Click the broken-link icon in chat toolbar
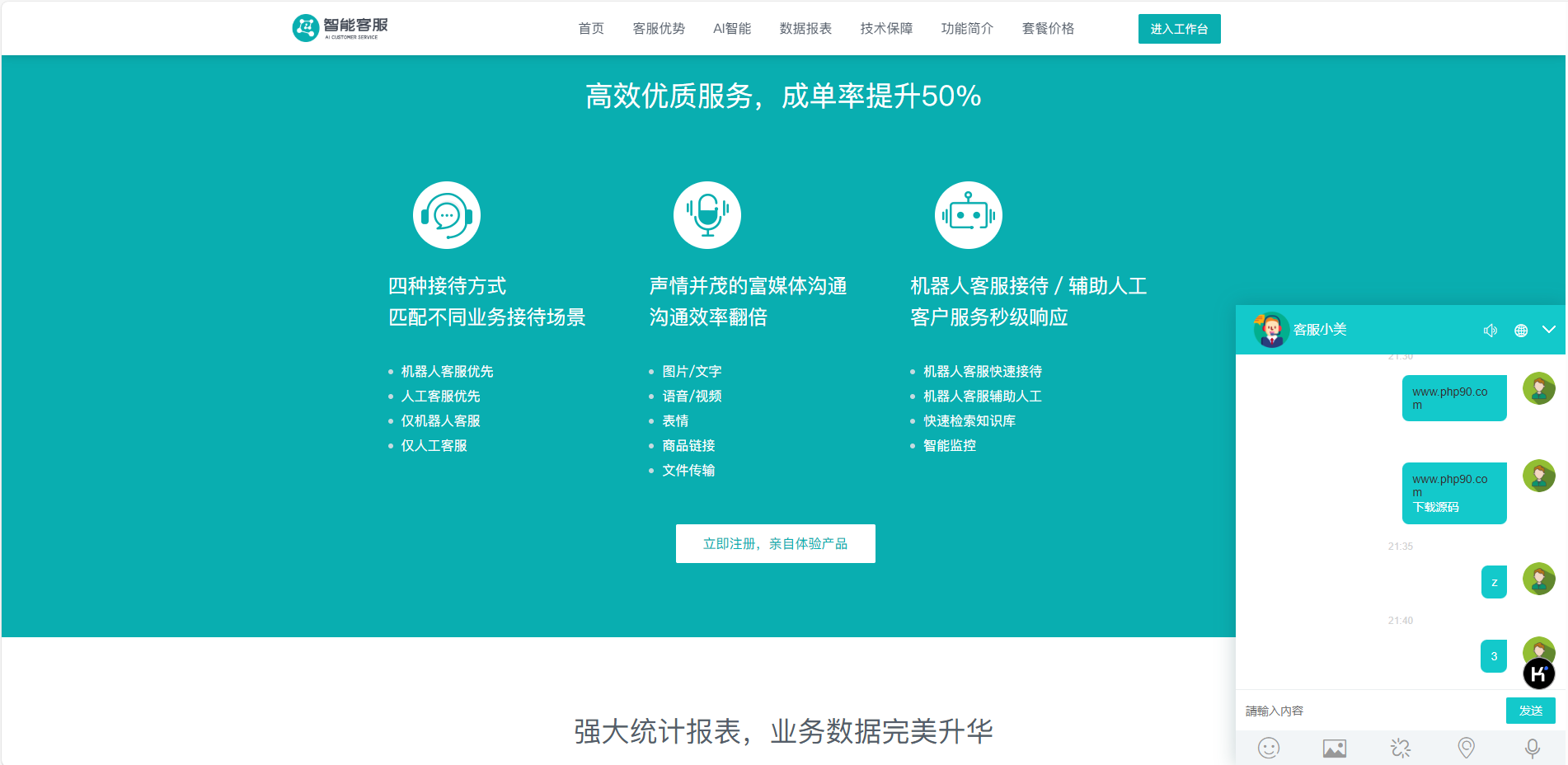This screenshot has height=765, width=1568. tap(1400, 748)
